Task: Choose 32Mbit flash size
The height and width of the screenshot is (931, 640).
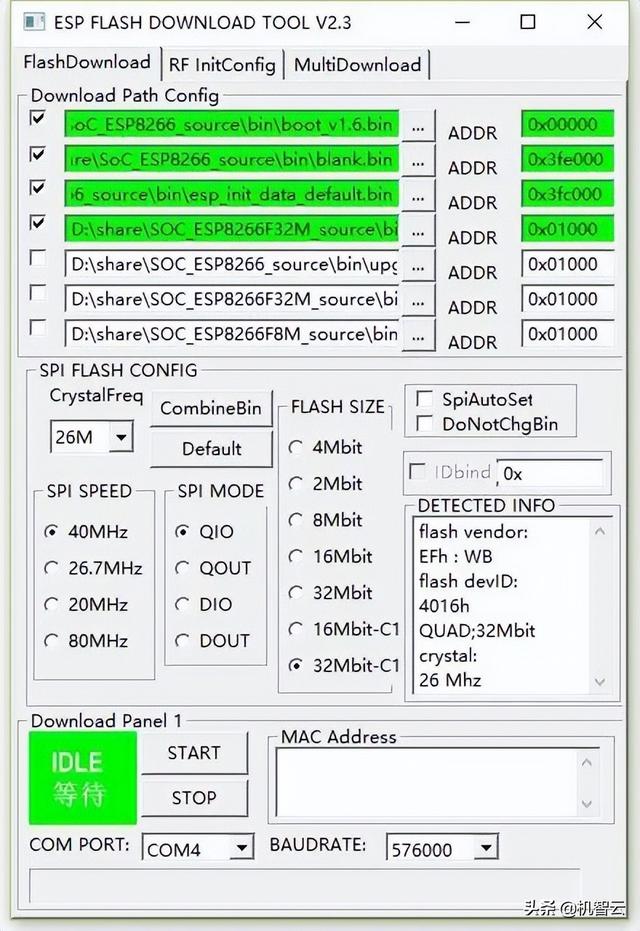Action: tap(331, 593)
